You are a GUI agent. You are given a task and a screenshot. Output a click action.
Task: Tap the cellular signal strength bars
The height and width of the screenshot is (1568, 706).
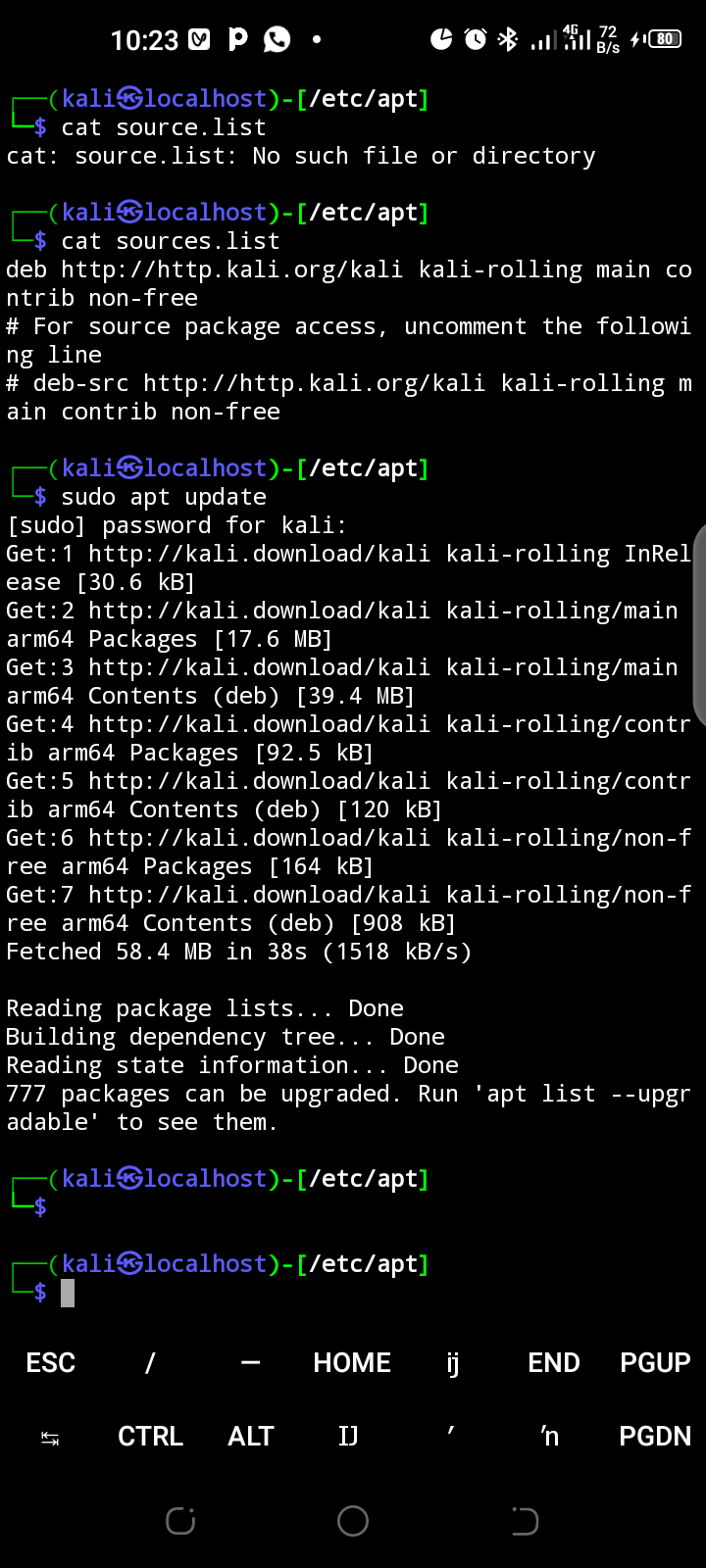(544, 41)
